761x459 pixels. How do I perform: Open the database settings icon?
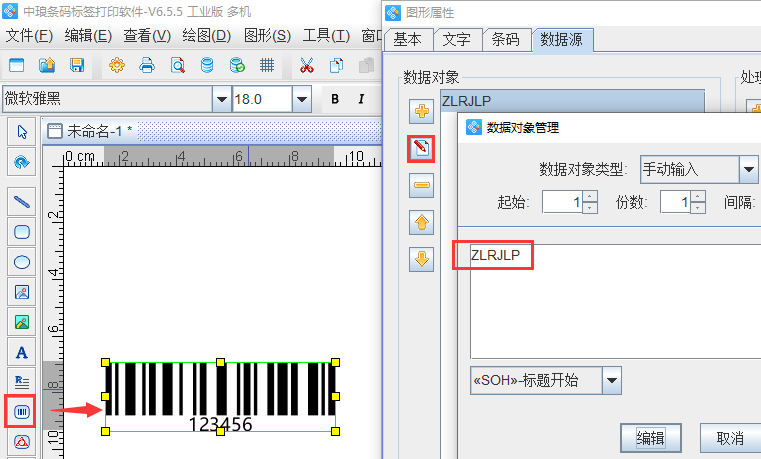click(207, 65)
